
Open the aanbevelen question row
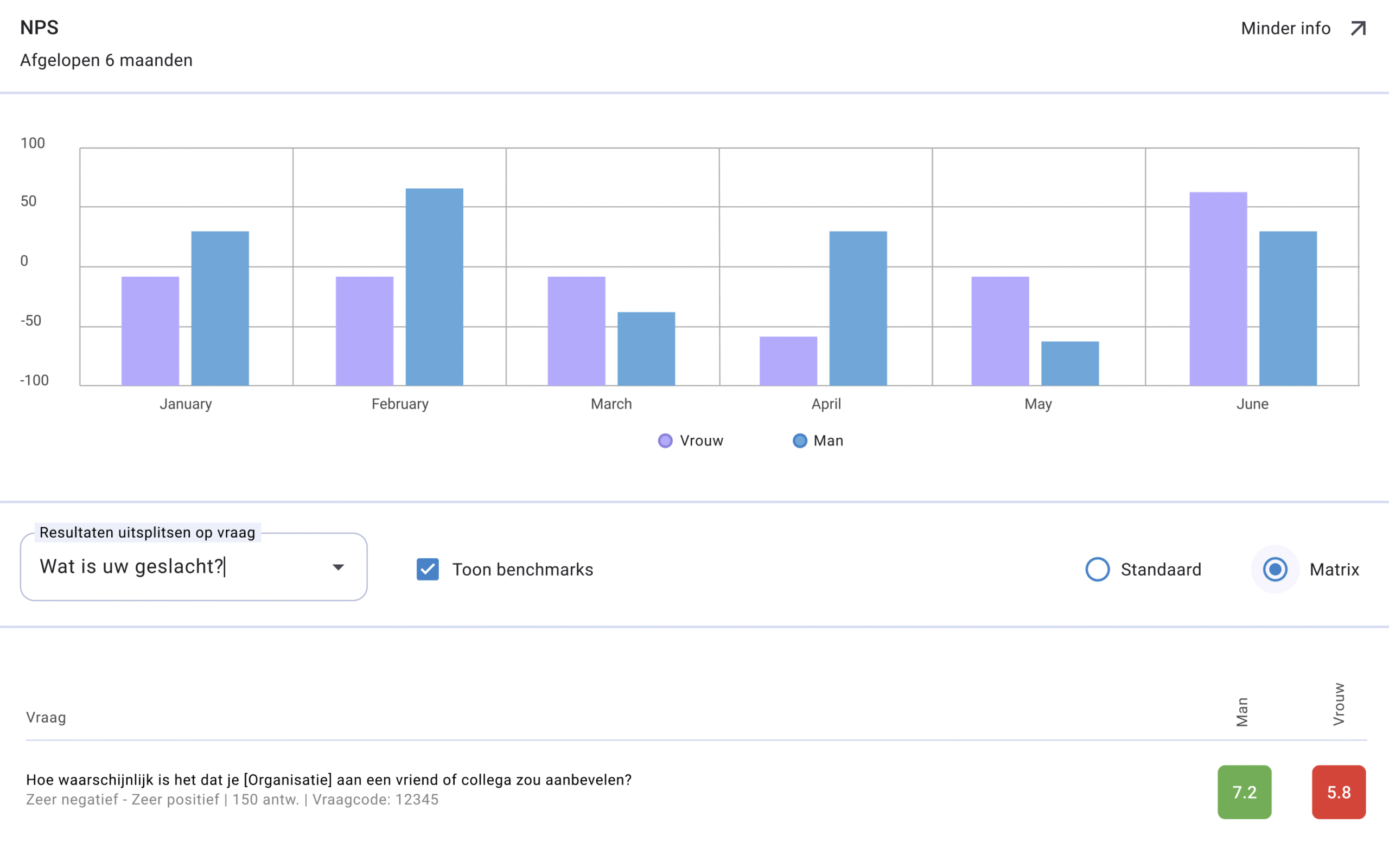pos(328,780)
